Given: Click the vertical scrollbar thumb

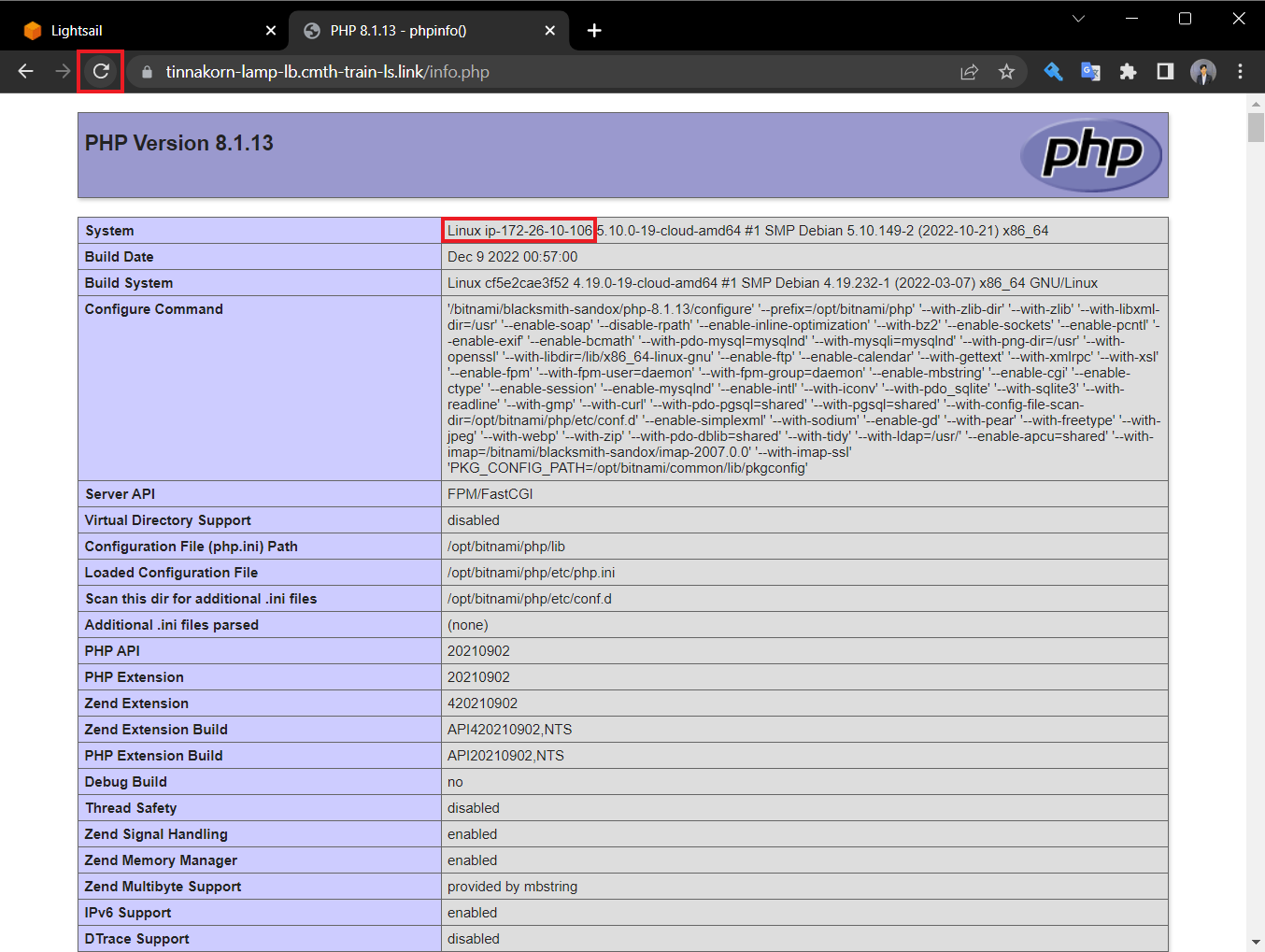Looking at the screenshot, I should click(x=1256, y=127).
